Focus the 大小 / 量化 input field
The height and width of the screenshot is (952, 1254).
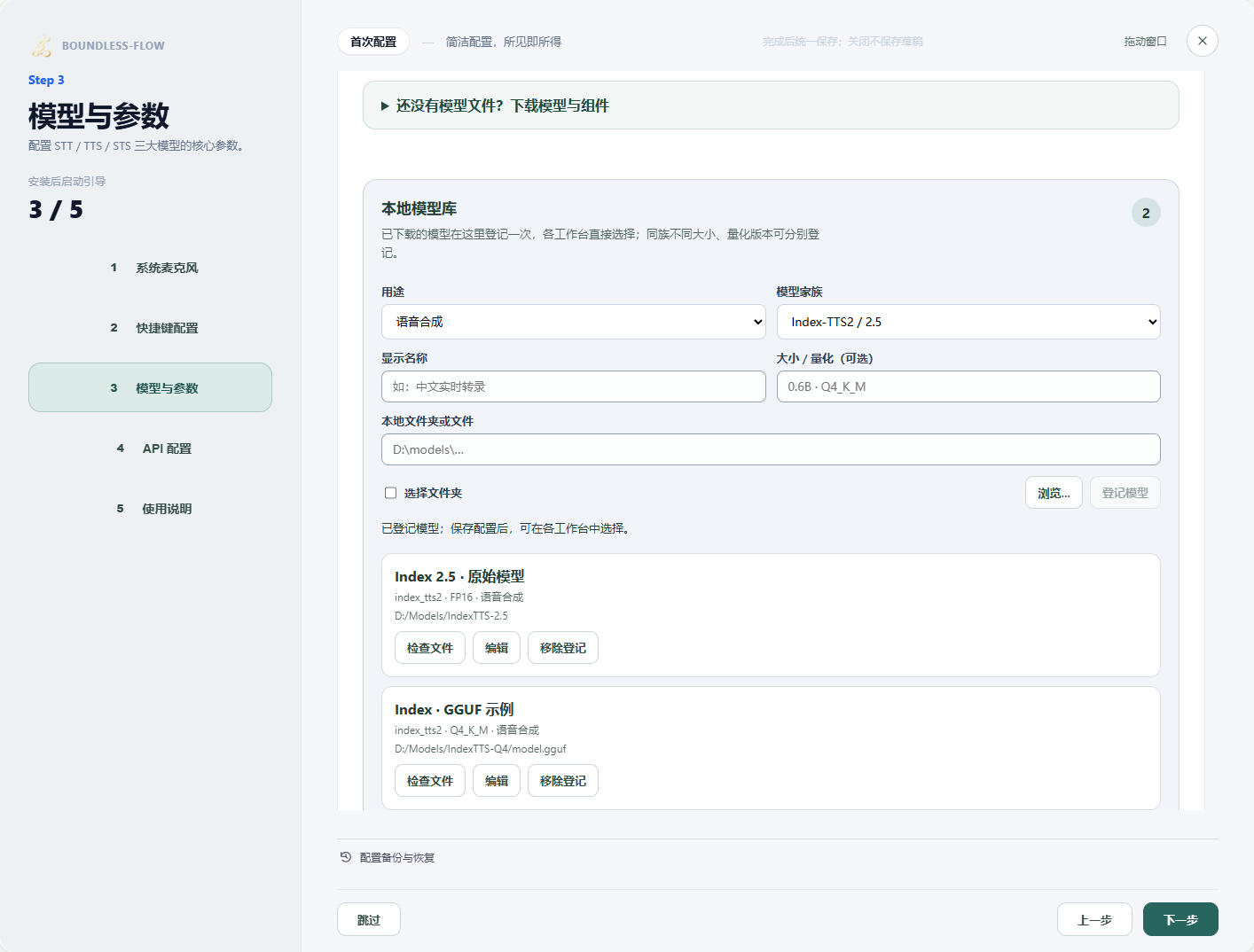tap(968, 386)
